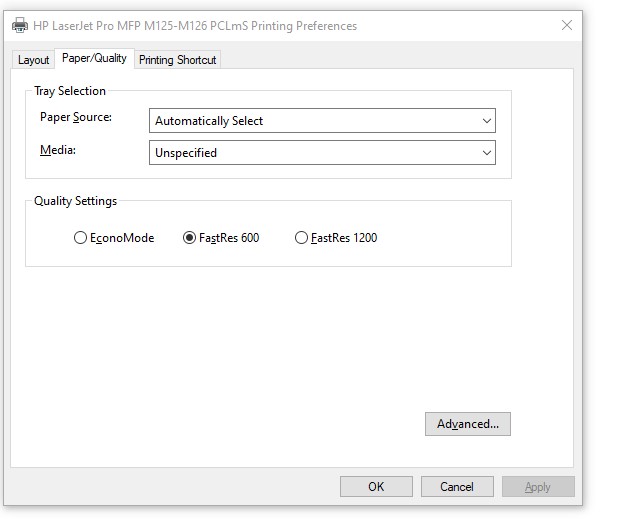618x519 pixels.
Task: Click the Apply button
Action: click(x=538, y=487)
